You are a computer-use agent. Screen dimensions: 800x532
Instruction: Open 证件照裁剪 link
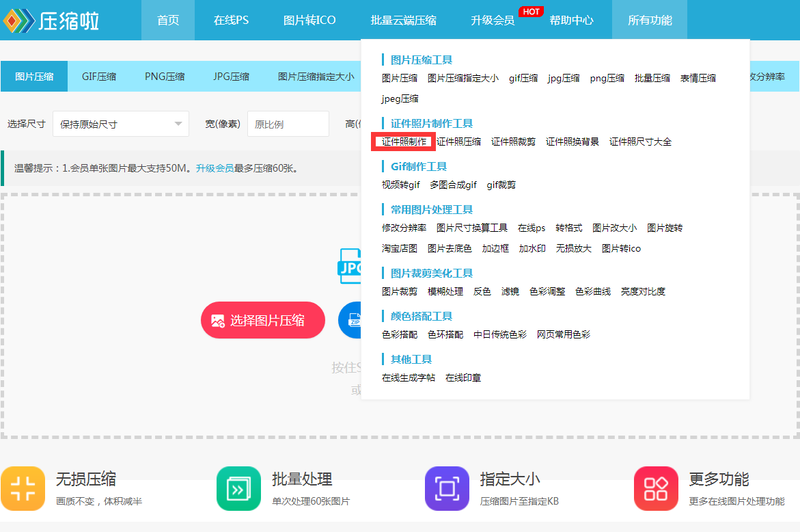pos(513,142)
